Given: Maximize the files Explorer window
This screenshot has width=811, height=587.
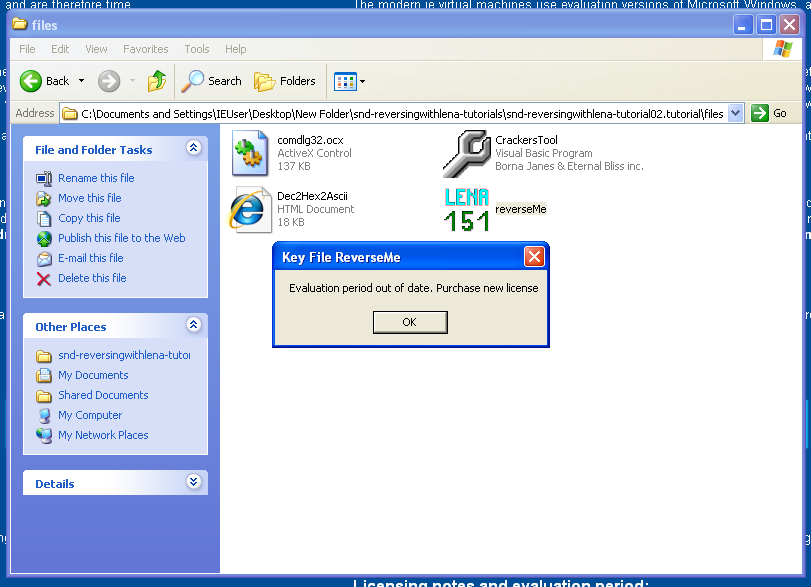Looking at the screenshot, I should (x=766, y=24).
